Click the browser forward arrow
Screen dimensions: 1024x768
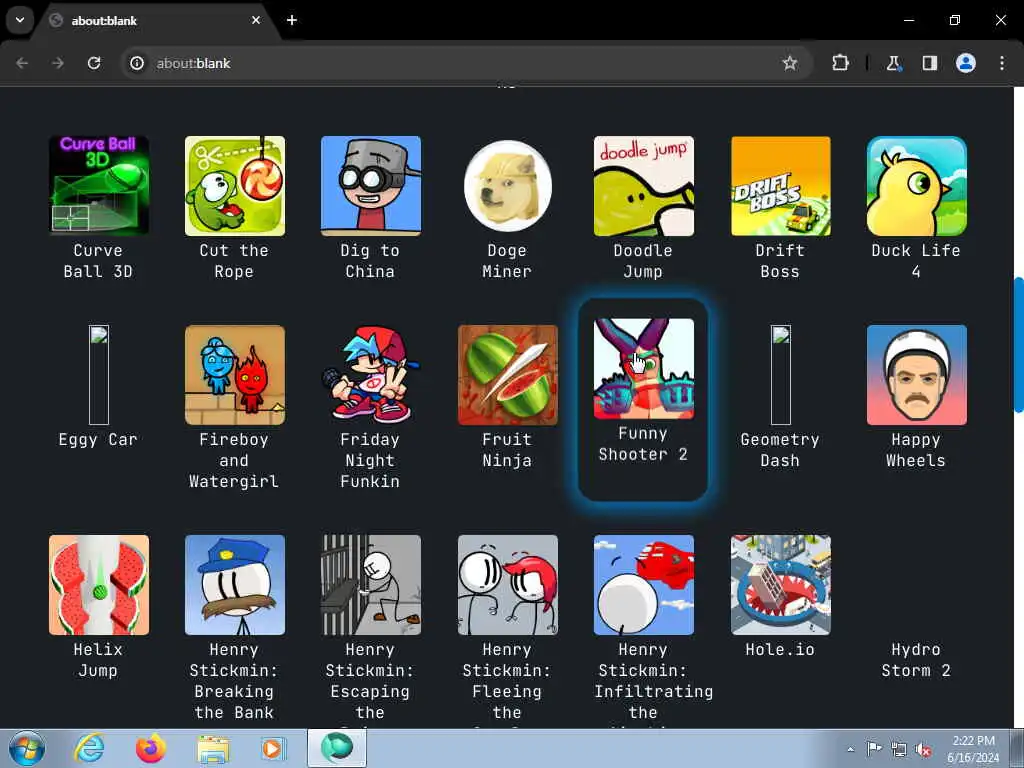[58, 63]
